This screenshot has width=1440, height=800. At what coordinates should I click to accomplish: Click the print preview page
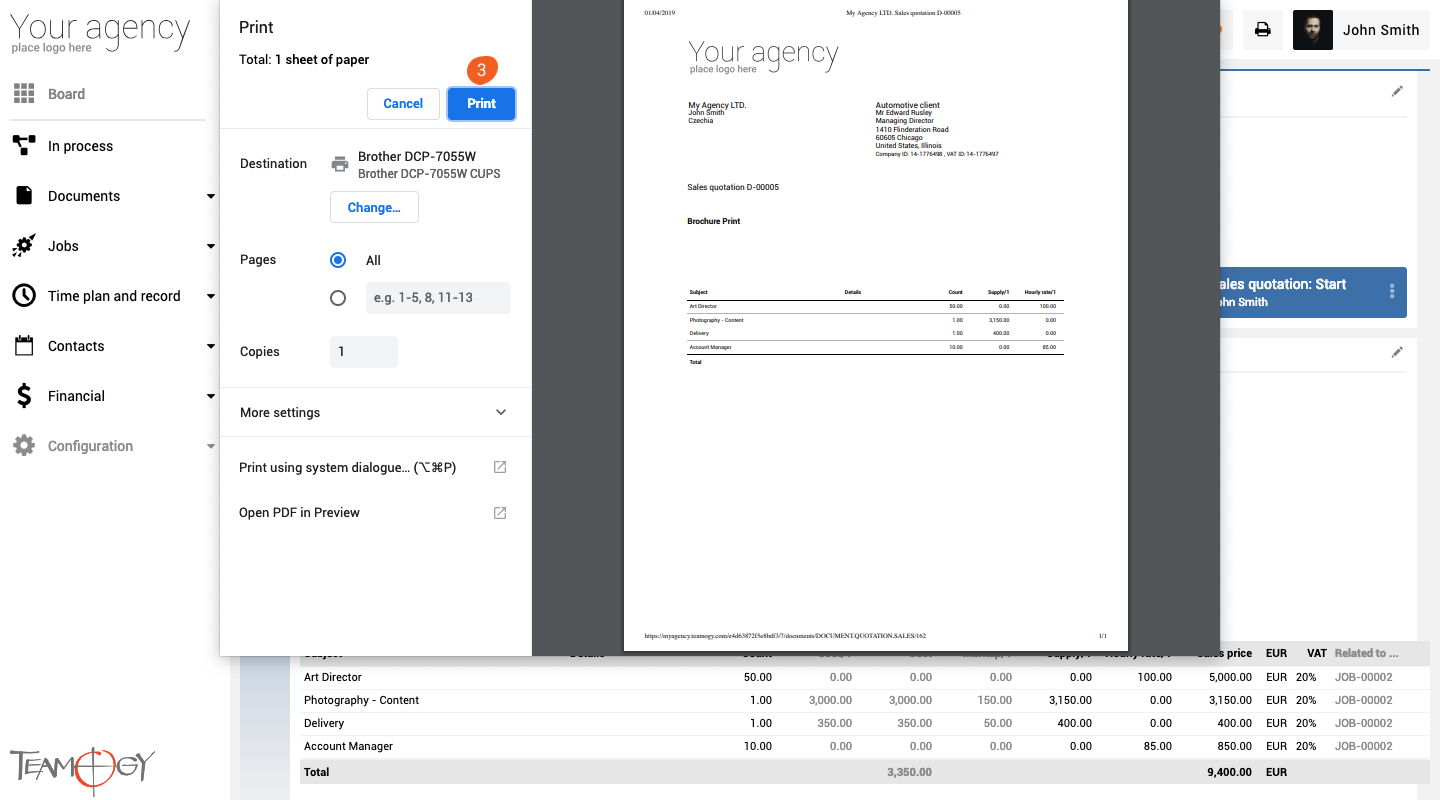[x=875, y=325]
